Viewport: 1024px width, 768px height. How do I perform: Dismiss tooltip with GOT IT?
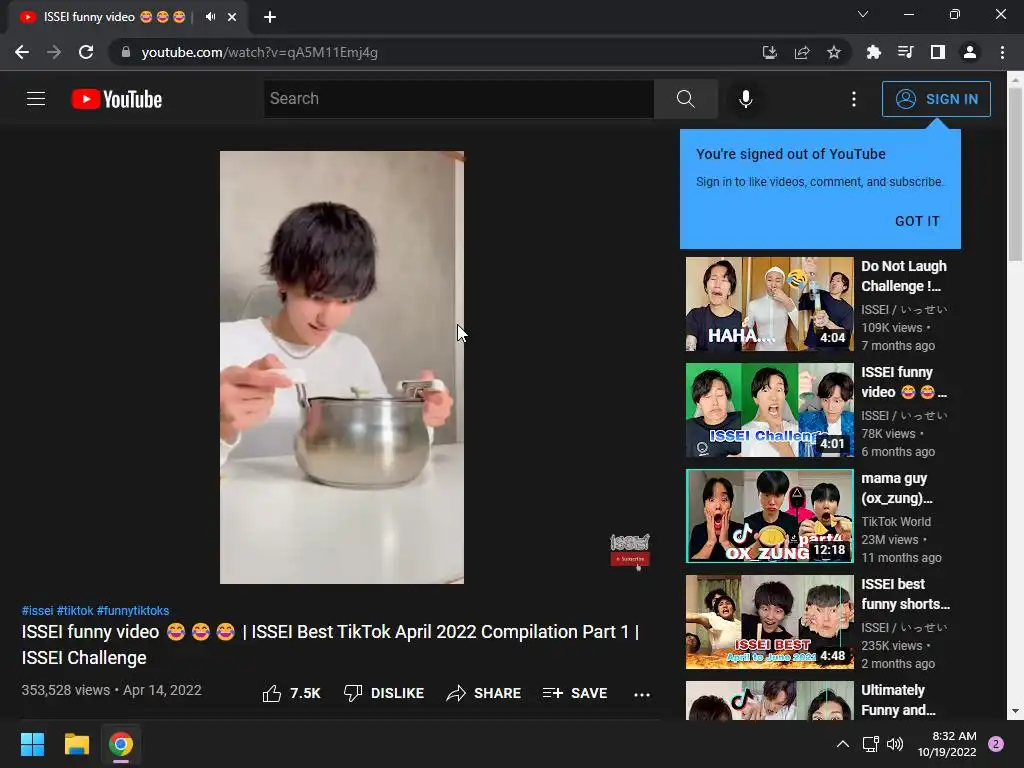(x=917, y=221)
